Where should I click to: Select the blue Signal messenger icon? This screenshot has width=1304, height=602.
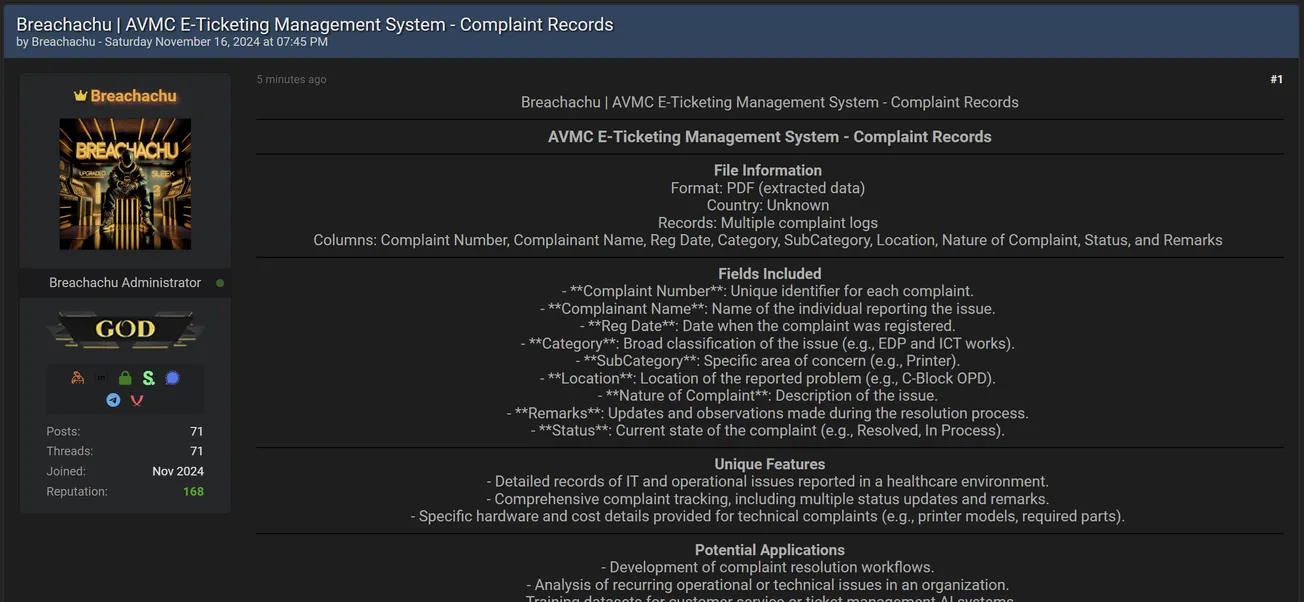(172, 378)
